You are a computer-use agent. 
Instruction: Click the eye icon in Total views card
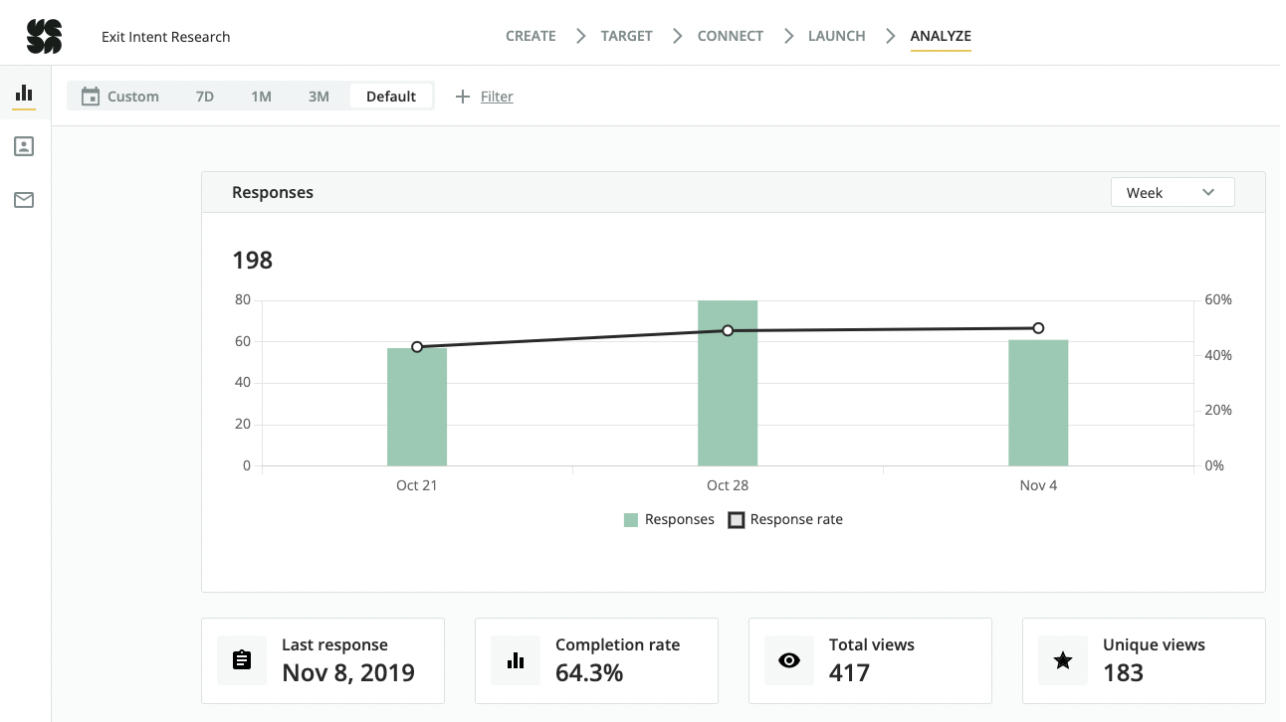[789, 660]
